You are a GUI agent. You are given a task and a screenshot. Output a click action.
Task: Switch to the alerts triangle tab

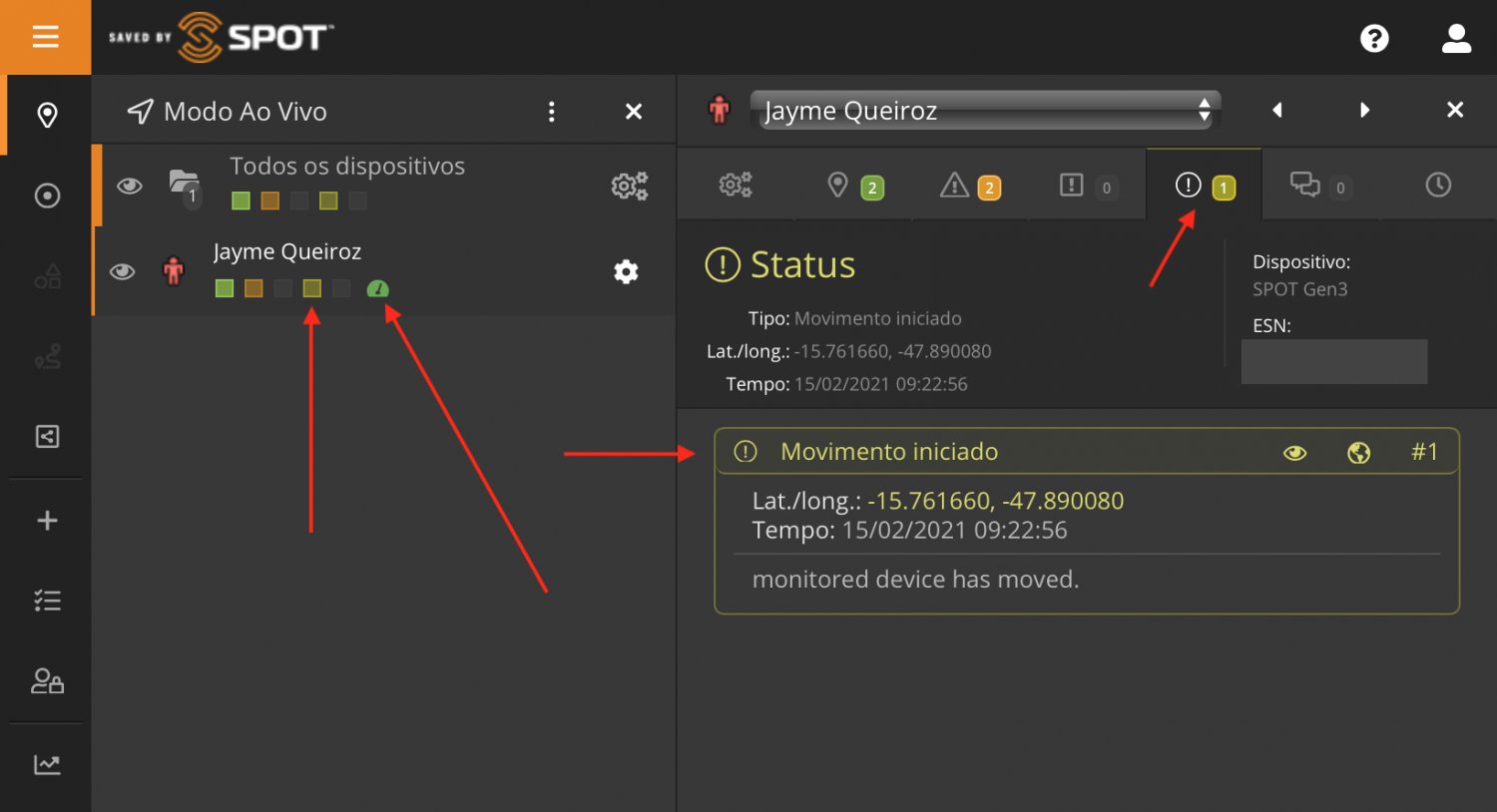pos(968,186)
